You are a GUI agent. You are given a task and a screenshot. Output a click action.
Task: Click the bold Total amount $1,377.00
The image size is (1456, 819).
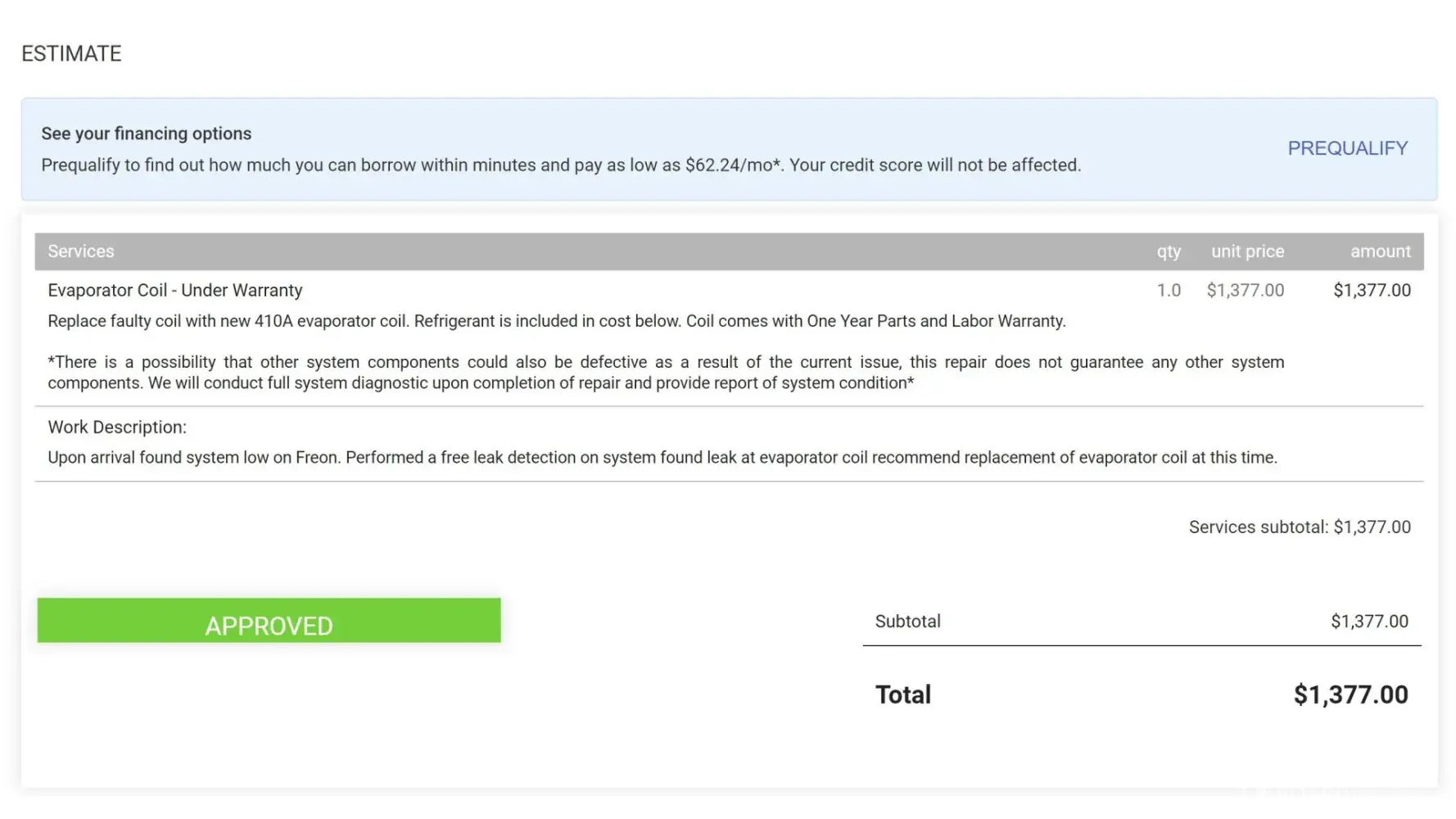point(1350,695)
